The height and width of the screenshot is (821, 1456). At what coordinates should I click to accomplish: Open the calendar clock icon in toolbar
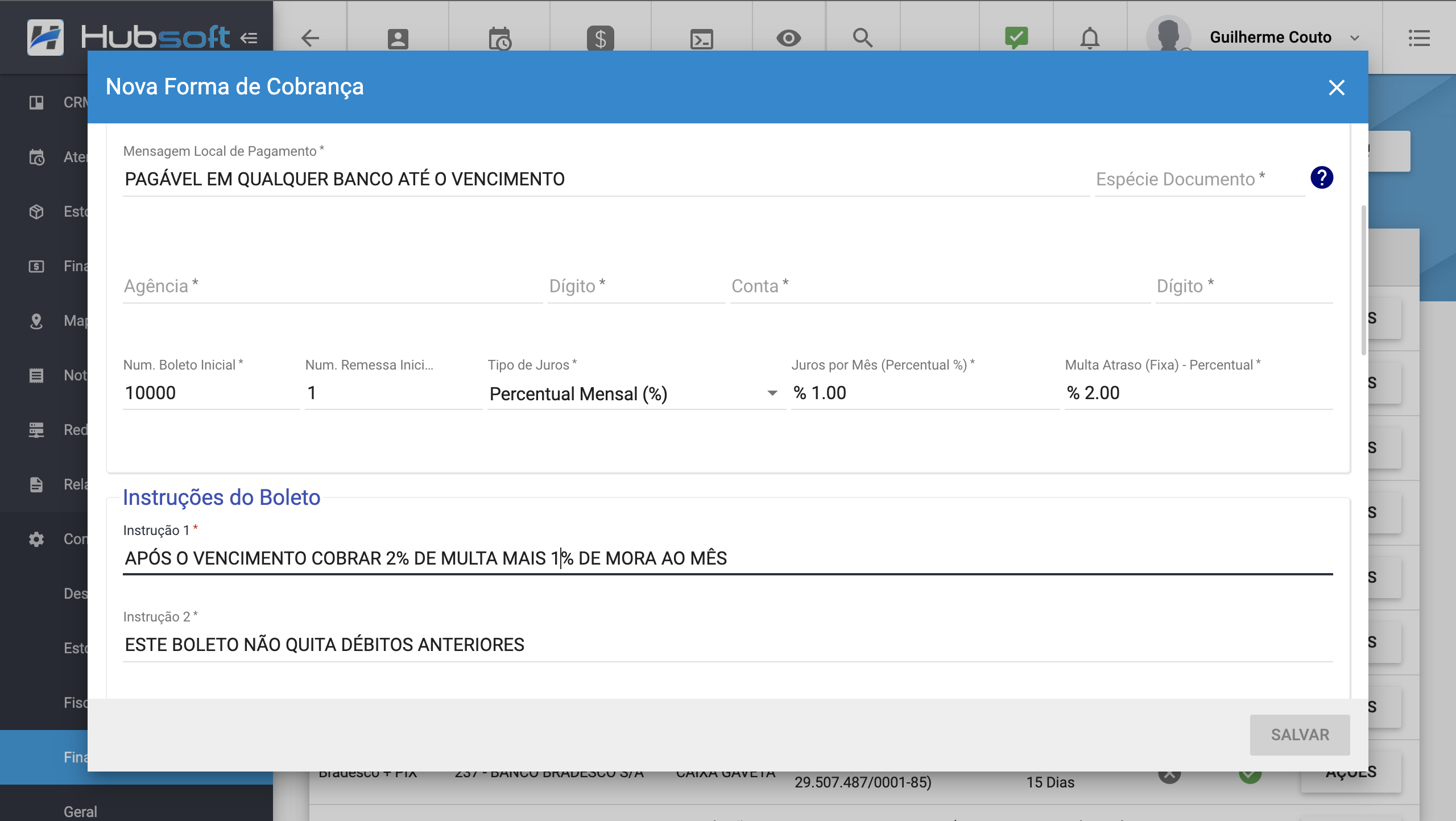[499, 39]
